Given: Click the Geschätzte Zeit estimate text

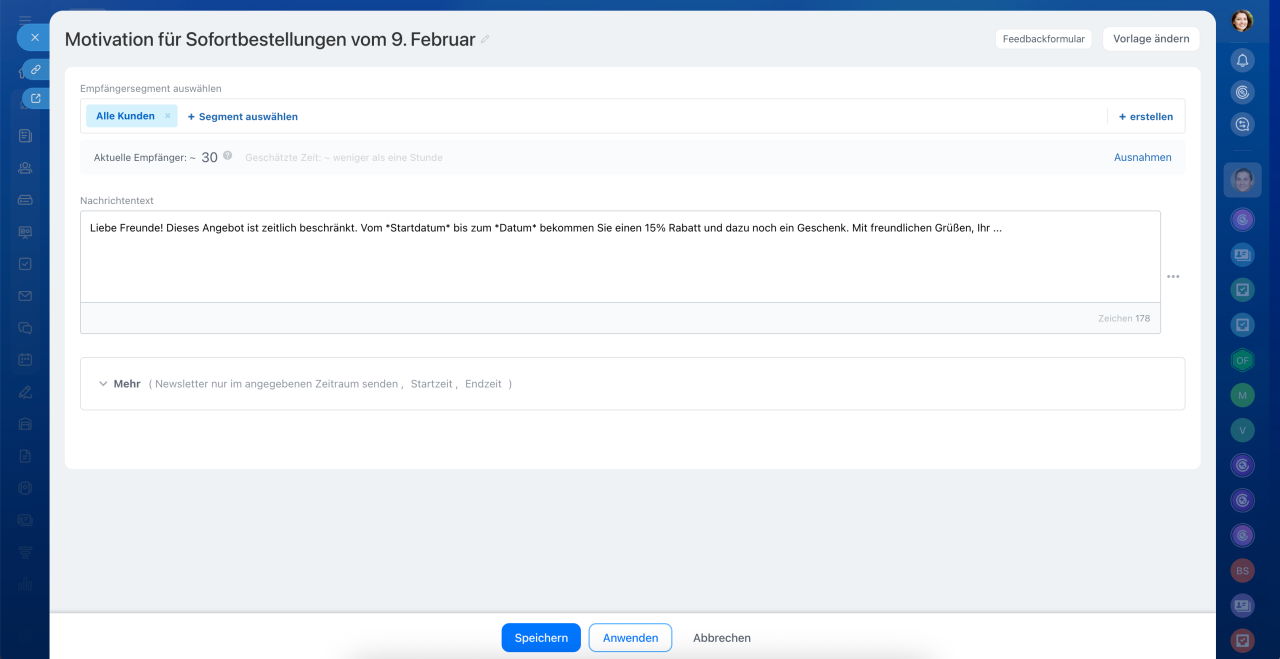Looking at the screenshot, I should [344, 157].
